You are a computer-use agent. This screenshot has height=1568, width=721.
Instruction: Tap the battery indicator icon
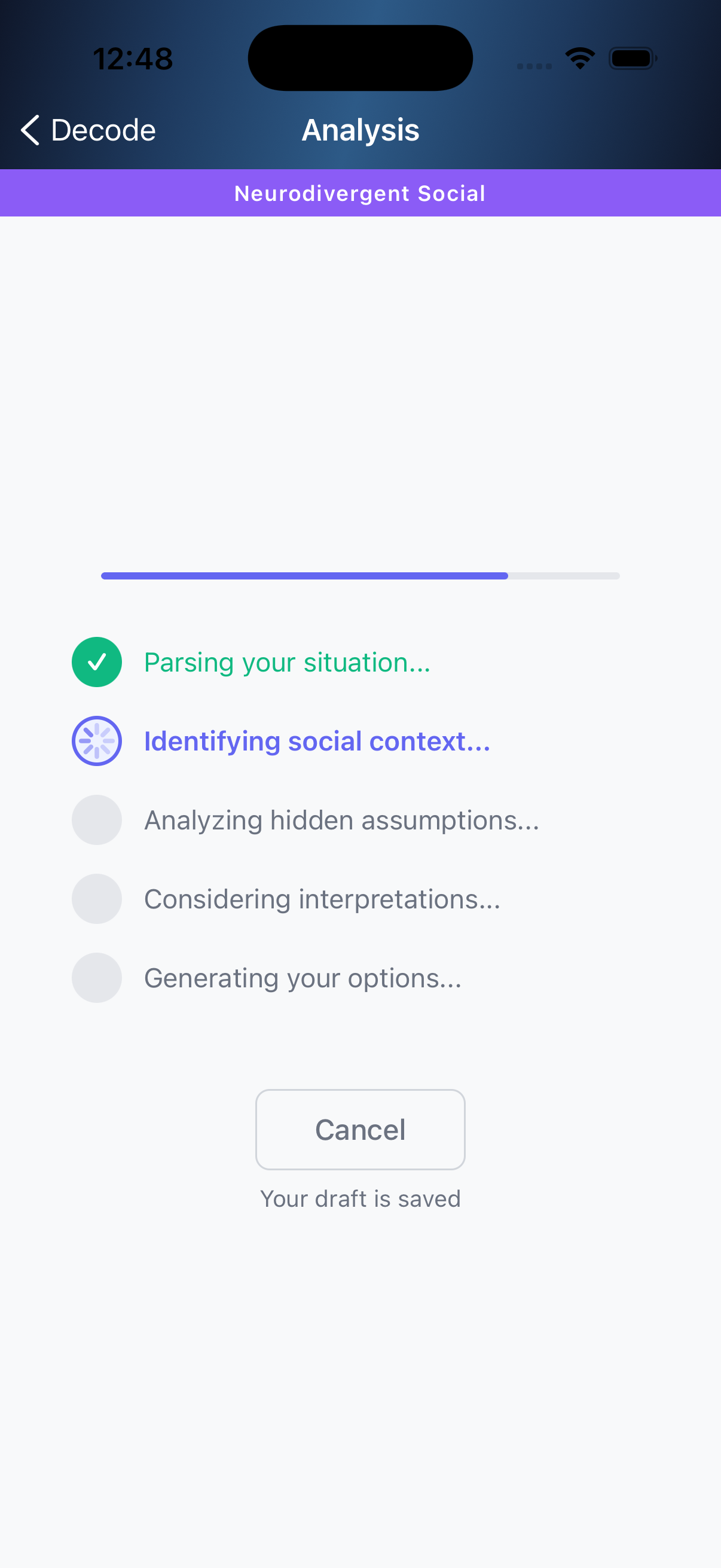pos(632,59)
